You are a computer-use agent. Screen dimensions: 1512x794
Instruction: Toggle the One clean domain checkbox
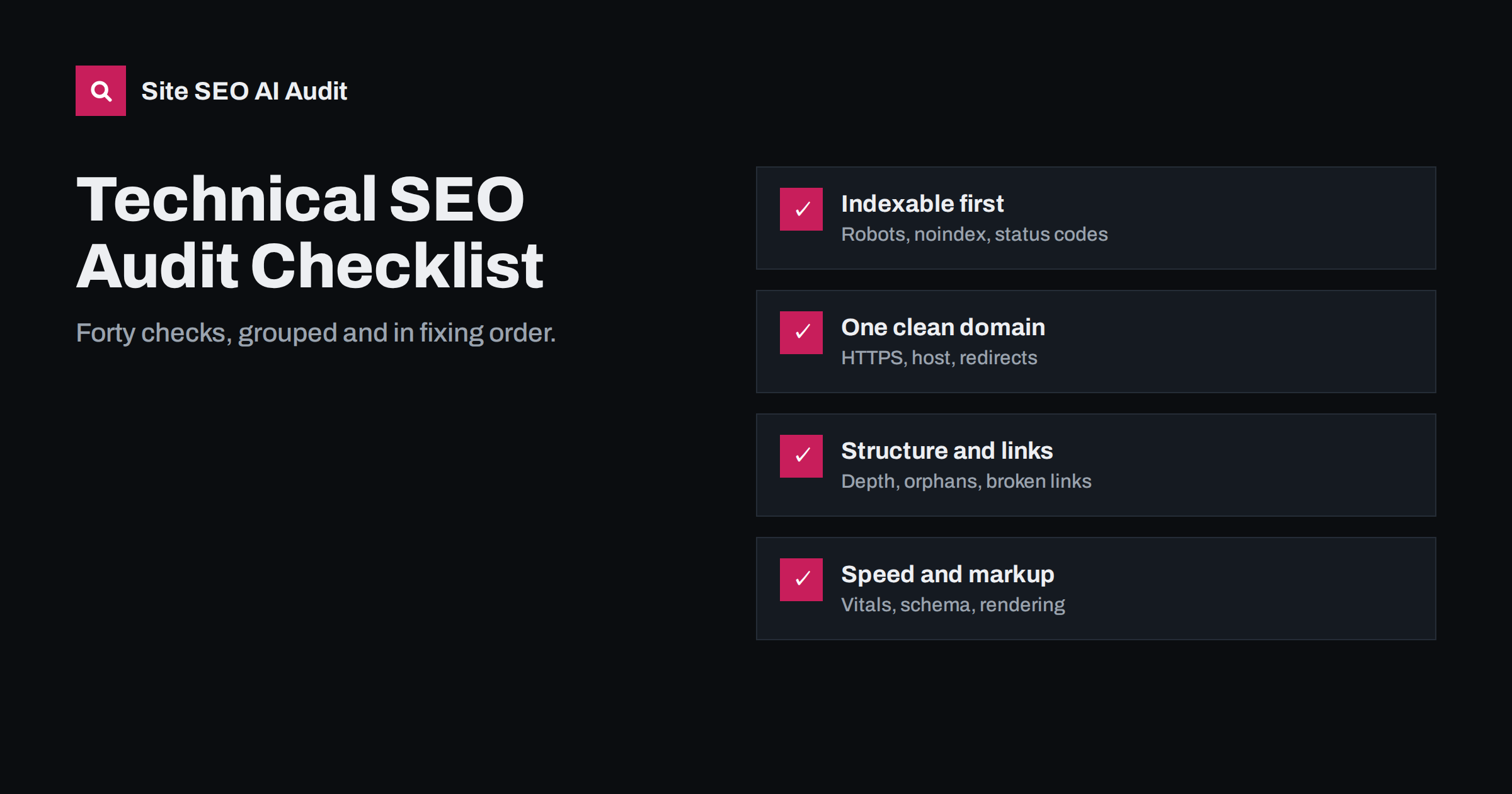801,333
